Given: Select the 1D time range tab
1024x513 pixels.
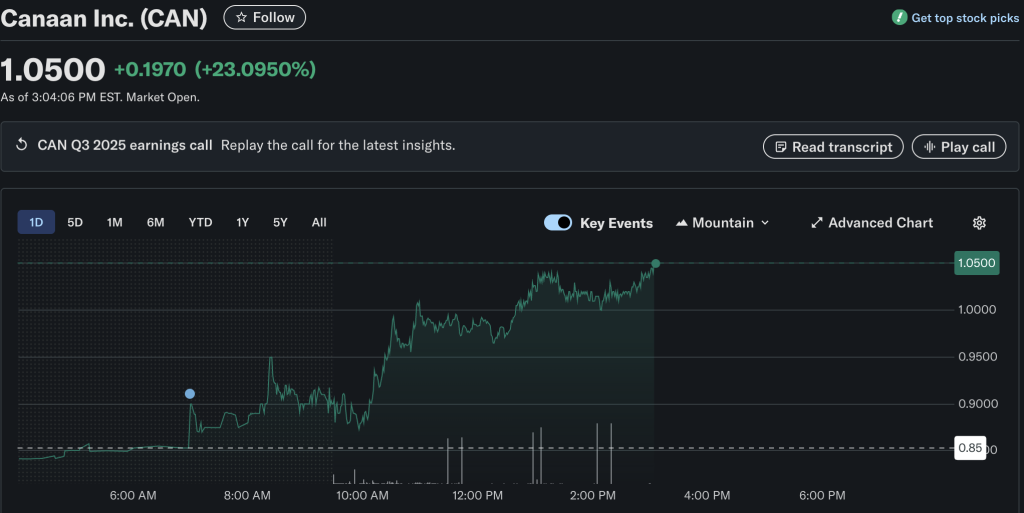Looking at the screenshot, I should pos(36,222).
